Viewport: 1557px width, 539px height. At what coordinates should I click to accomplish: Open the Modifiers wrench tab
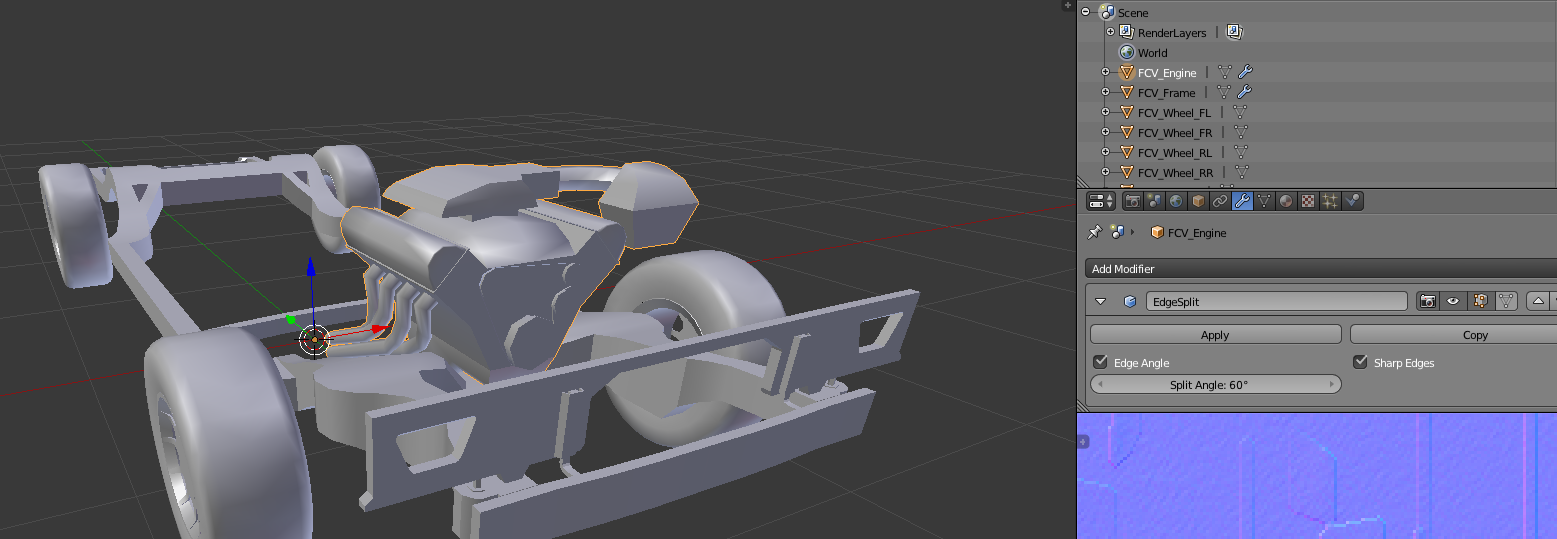(1242, 201)
